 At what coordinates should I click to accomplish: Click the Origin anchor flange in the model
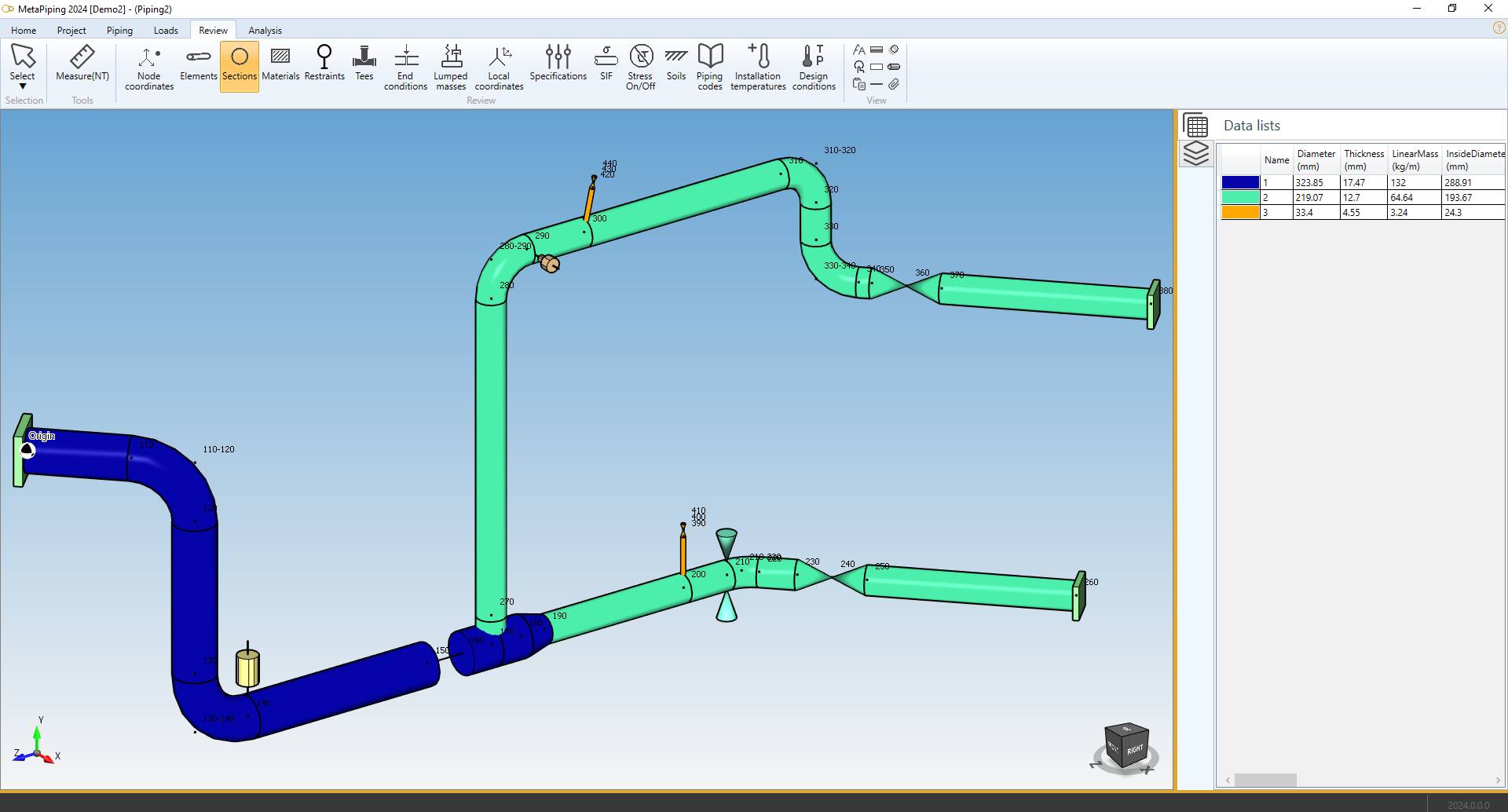(22, 451)
